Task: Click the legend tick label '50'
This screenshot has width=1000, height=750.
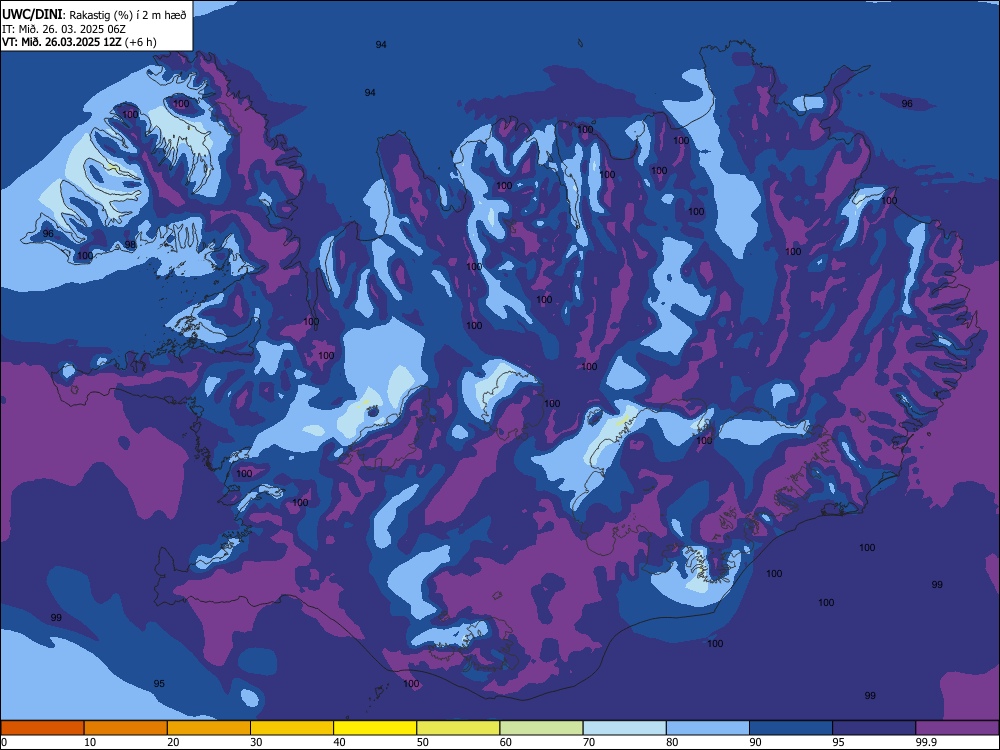Action: click(x=423, y=742)
